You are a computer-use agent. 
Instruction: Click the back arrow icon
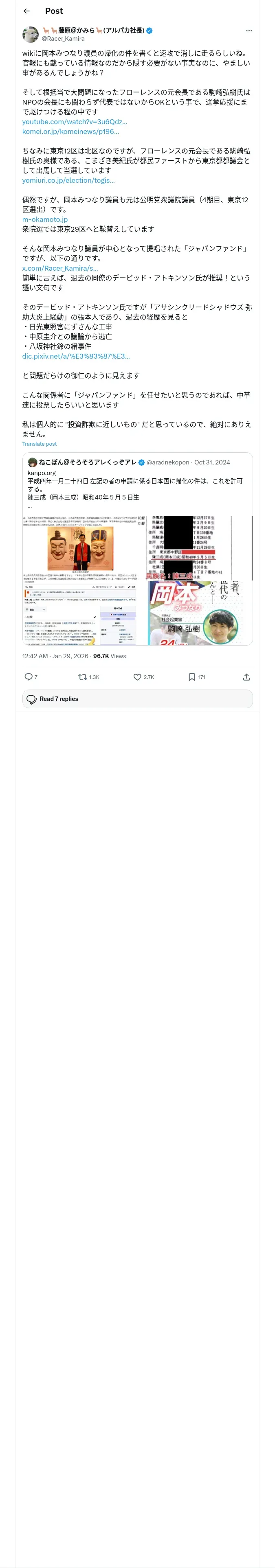(x=26, y=11)
